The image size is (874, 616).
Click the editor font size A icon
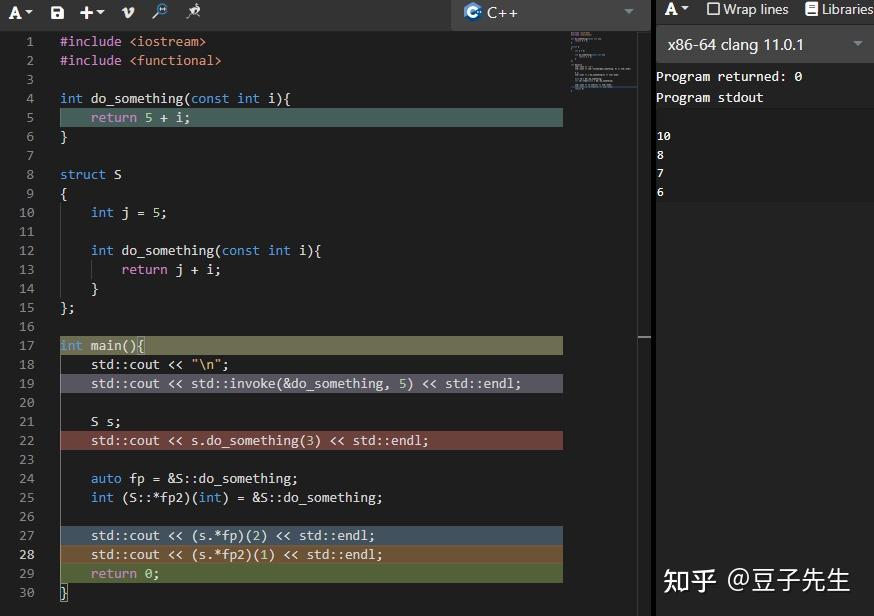[x=15, y=12]
